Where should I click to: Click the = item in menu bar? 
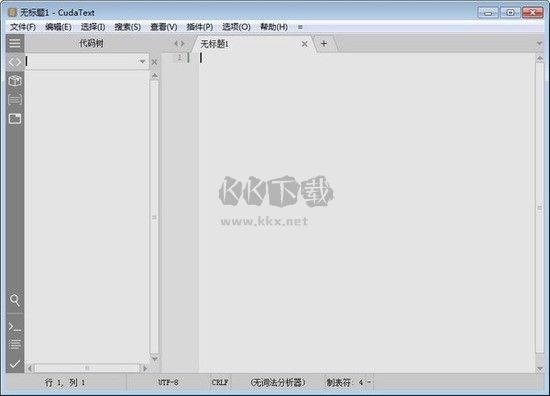[x=300, y=27]
